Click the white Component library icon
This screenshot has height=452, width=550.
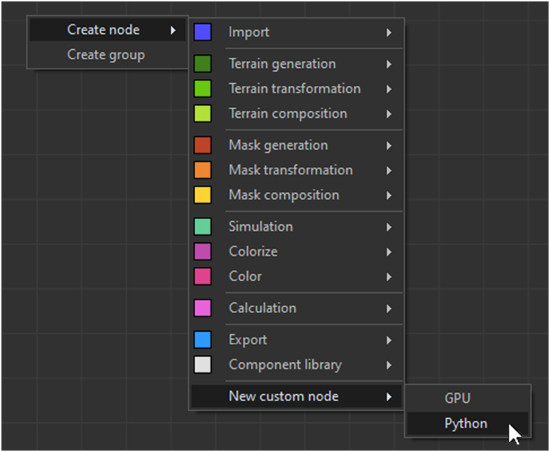(202, 365)
